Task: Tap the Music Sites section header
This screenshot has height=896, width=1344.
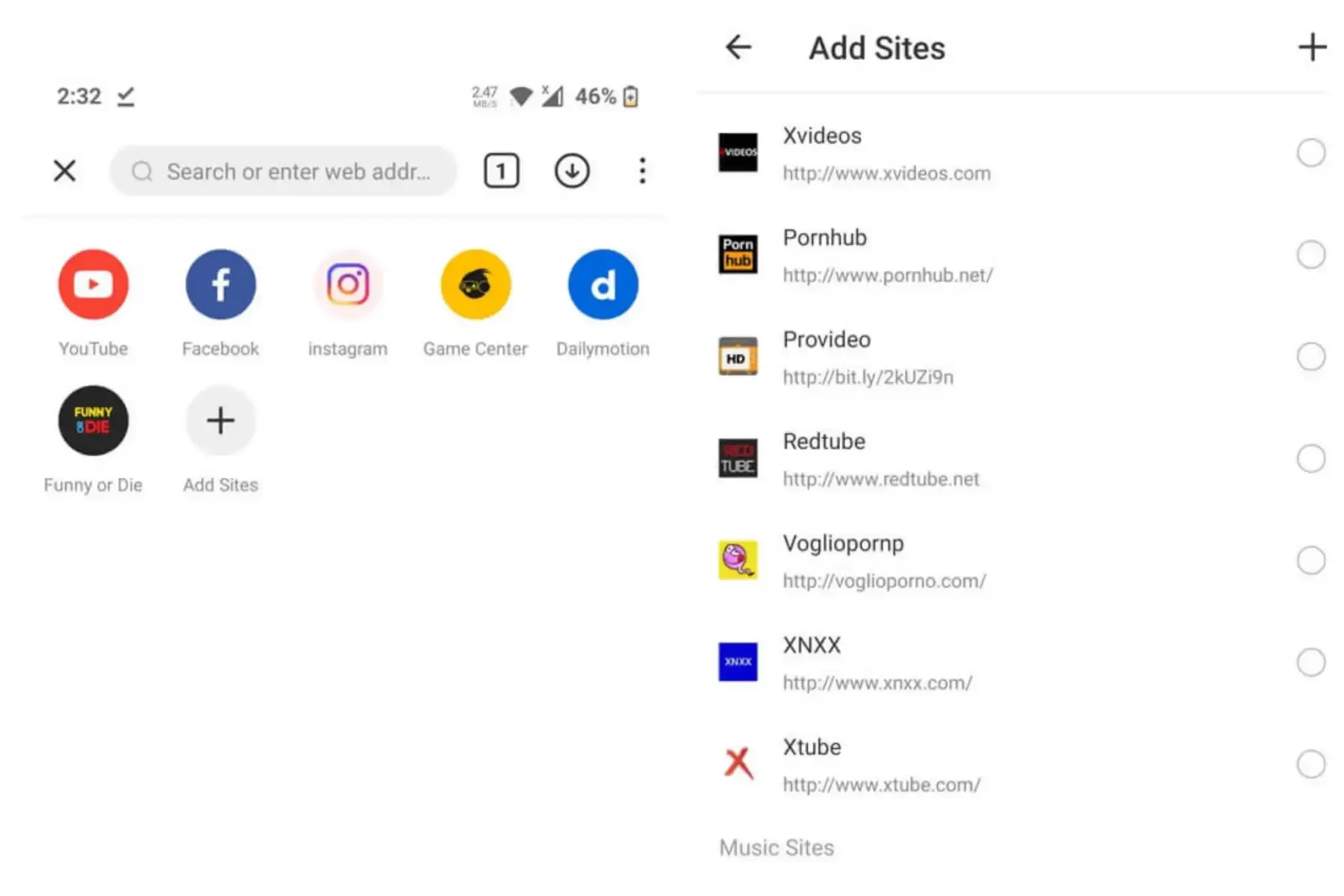Action: point(777,847)
